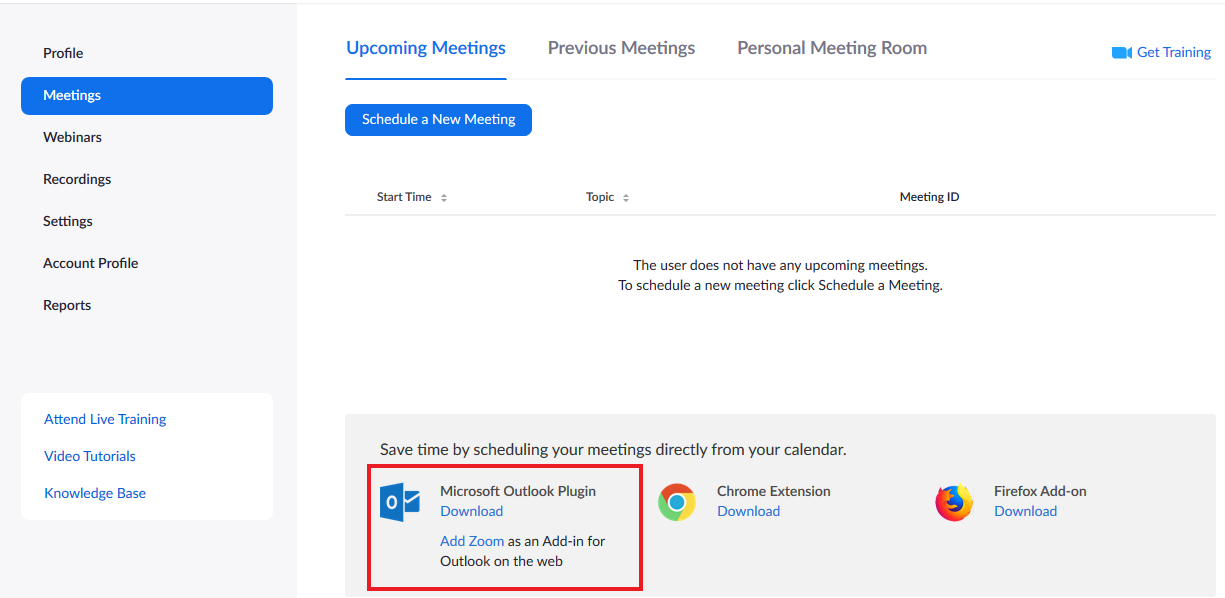Click the Topic column header text
Viewport: 1225px width, 598px height.
600,197
